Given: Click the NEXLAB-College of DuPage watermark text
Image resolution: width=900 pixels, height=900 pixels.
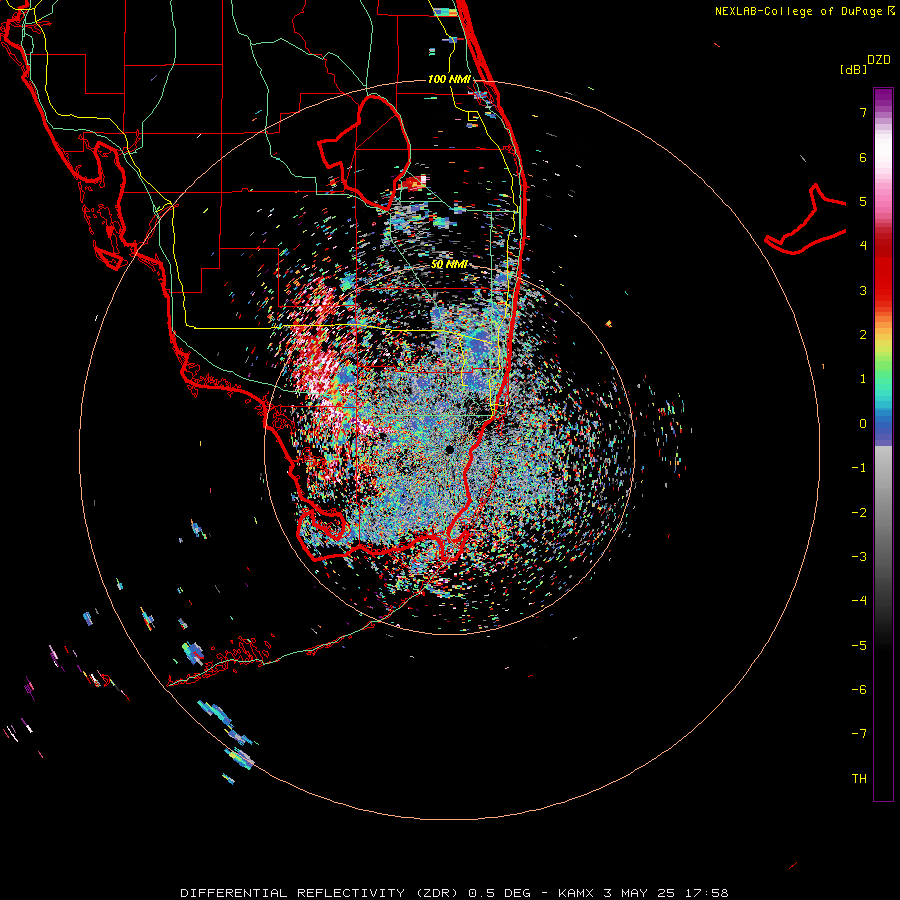Looking at the screenshot, I should pyautogui.click(x=805, y=11).
